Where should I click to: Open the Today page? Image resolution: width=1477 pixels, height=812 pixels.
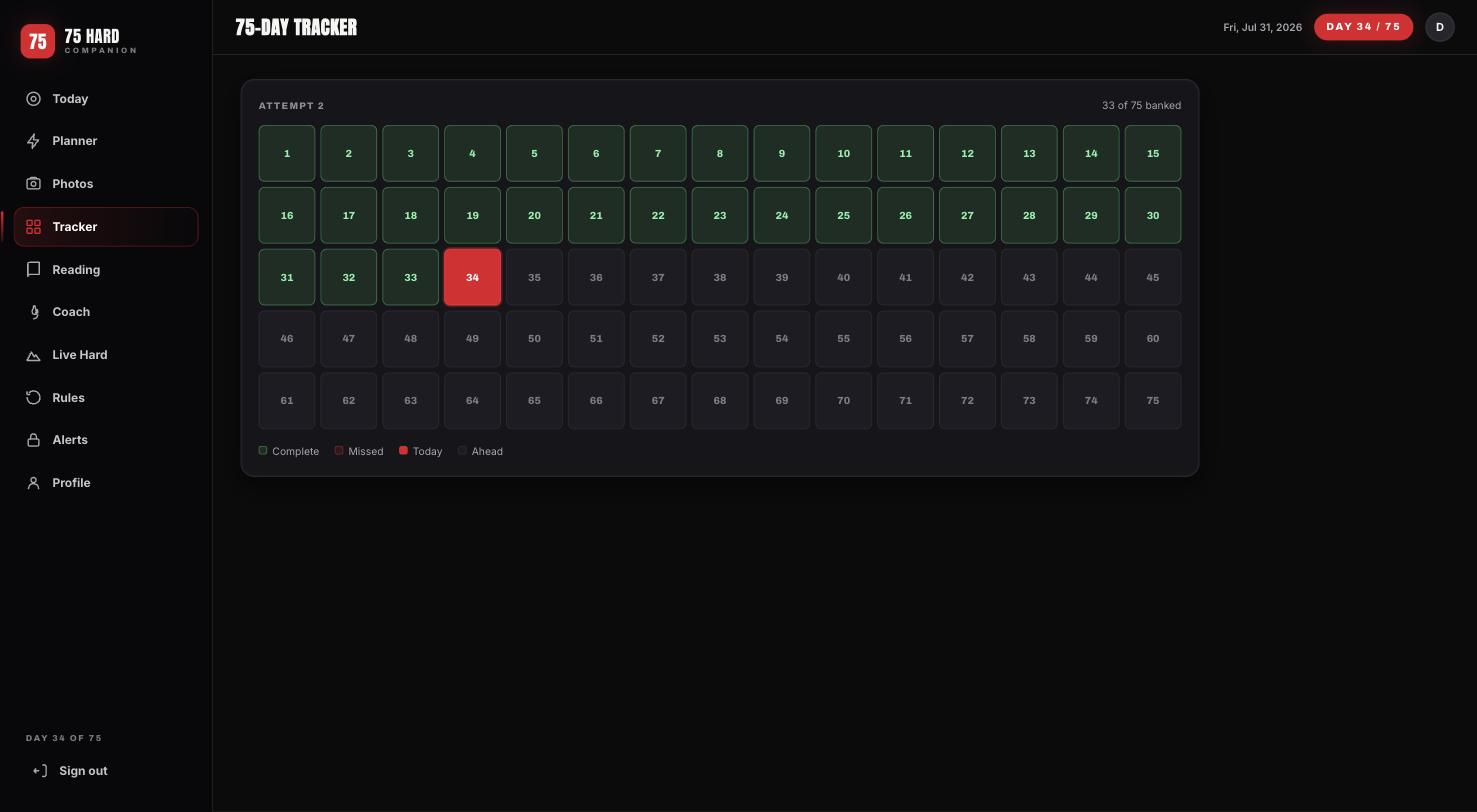tap(106, 99)
